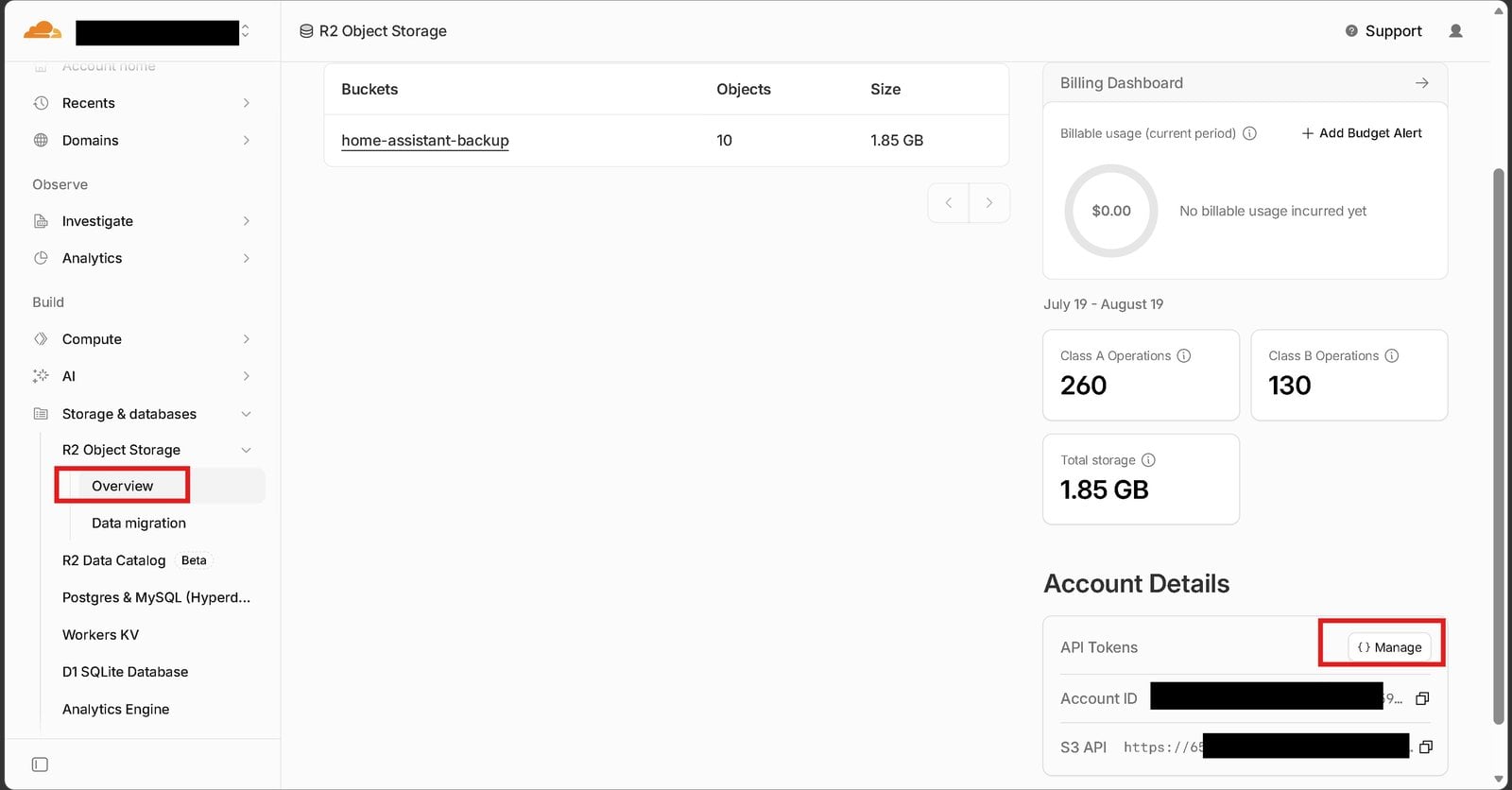This screenshot has height=790, width=1512.
Task: Open R2 Data Catalog item
Action: coord(113,560)
